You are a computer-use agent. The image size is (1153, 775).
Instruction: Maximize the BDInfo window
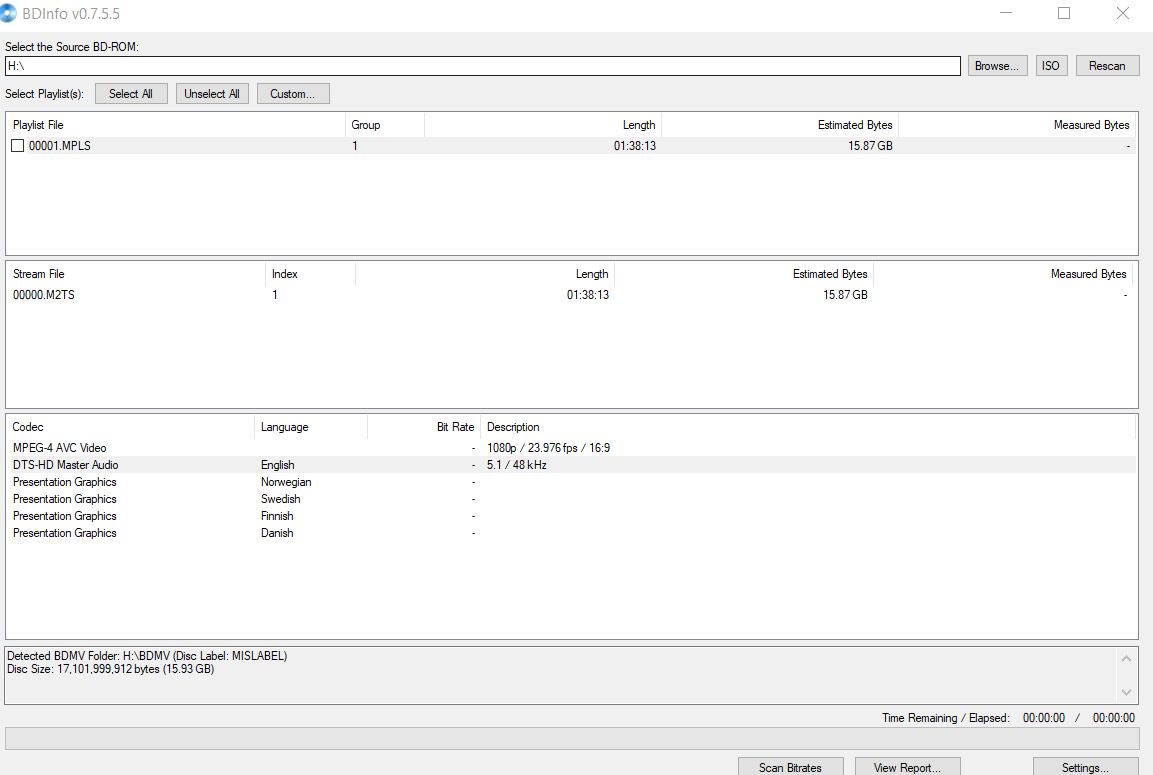(x=1064, y=13)
